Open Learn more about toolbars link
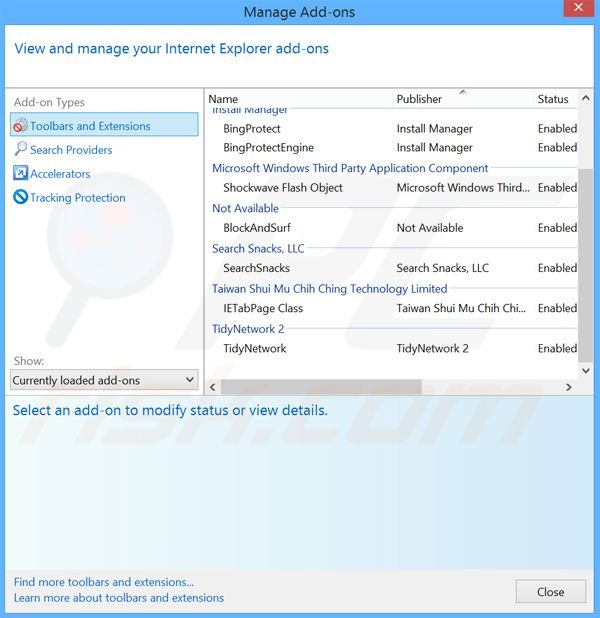600x618 pixels. [x=119, y=598]
